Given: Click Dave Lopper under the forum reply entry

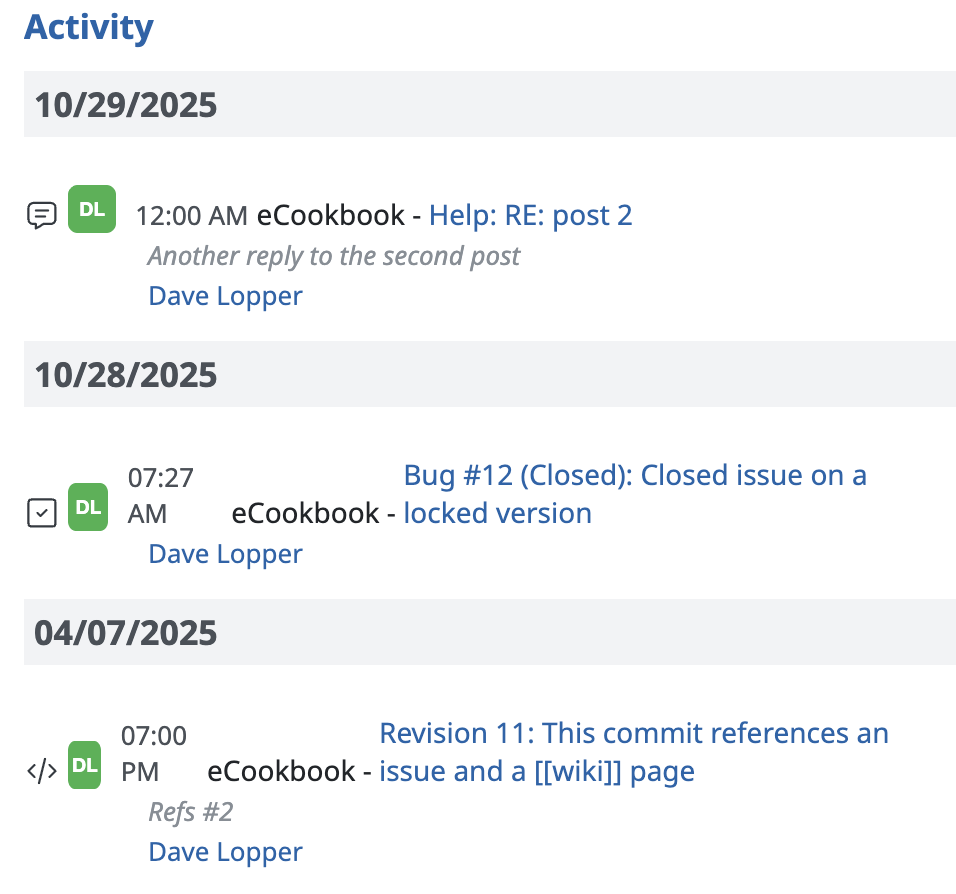Looking at the screenshot, I should (225, 296).
